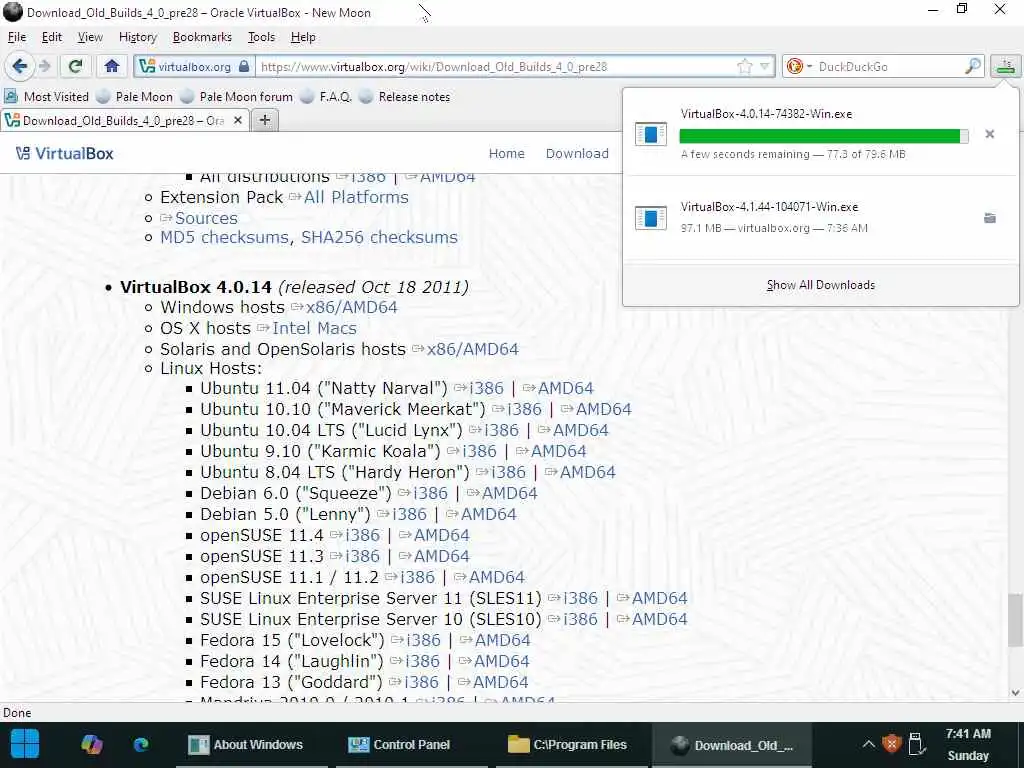This screenshot has height=768, width=1024.
Task: Click the scrollbar down arrow
Action: pyautogui.click(x=1016, y=693)
